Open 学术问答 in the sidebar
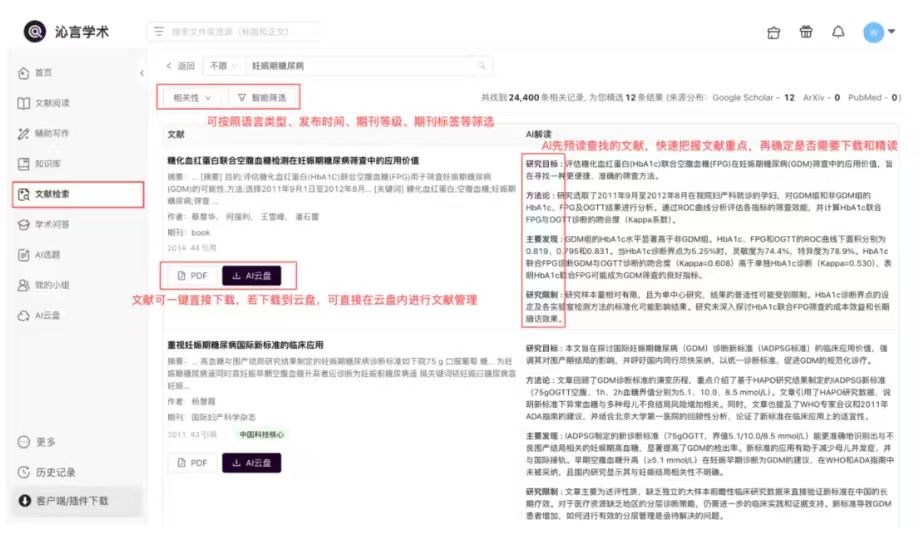920x540 pixels. [x=44, y=225]
